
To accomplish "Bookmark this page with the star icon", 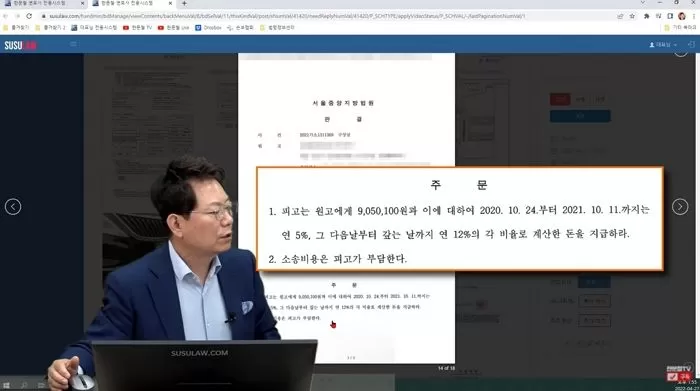I will (x=632, y=16).
